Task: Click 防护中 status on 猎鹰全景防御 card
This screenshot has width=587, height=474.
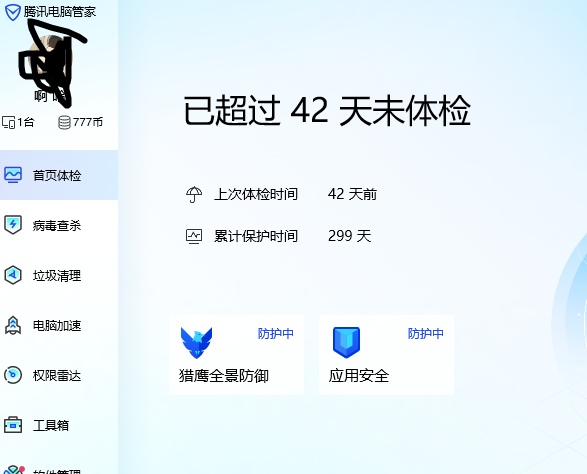Action: (x=276, y=333)
